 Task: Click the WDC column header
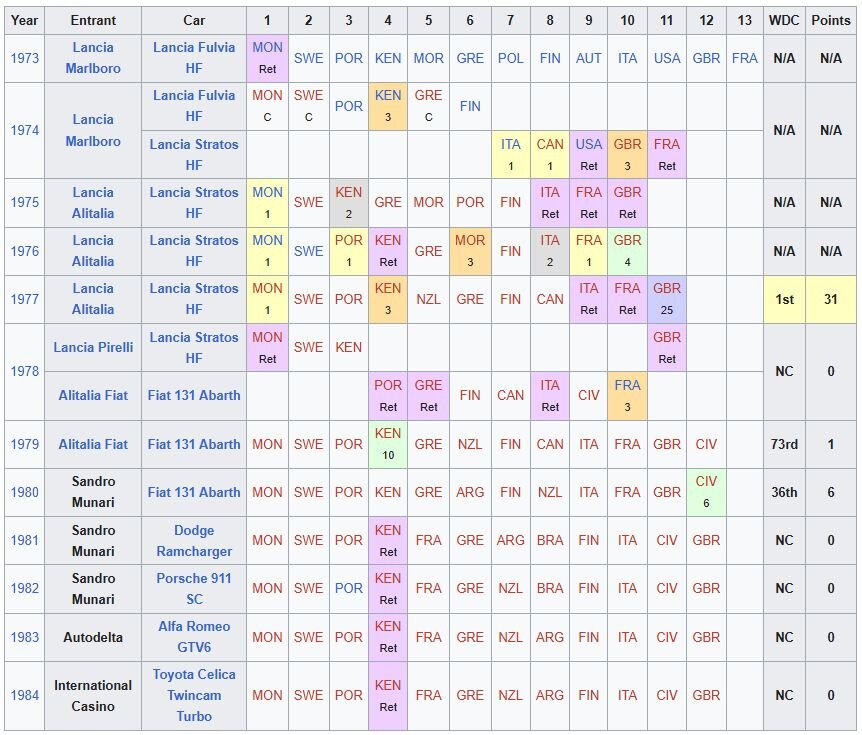coord(784,20)
